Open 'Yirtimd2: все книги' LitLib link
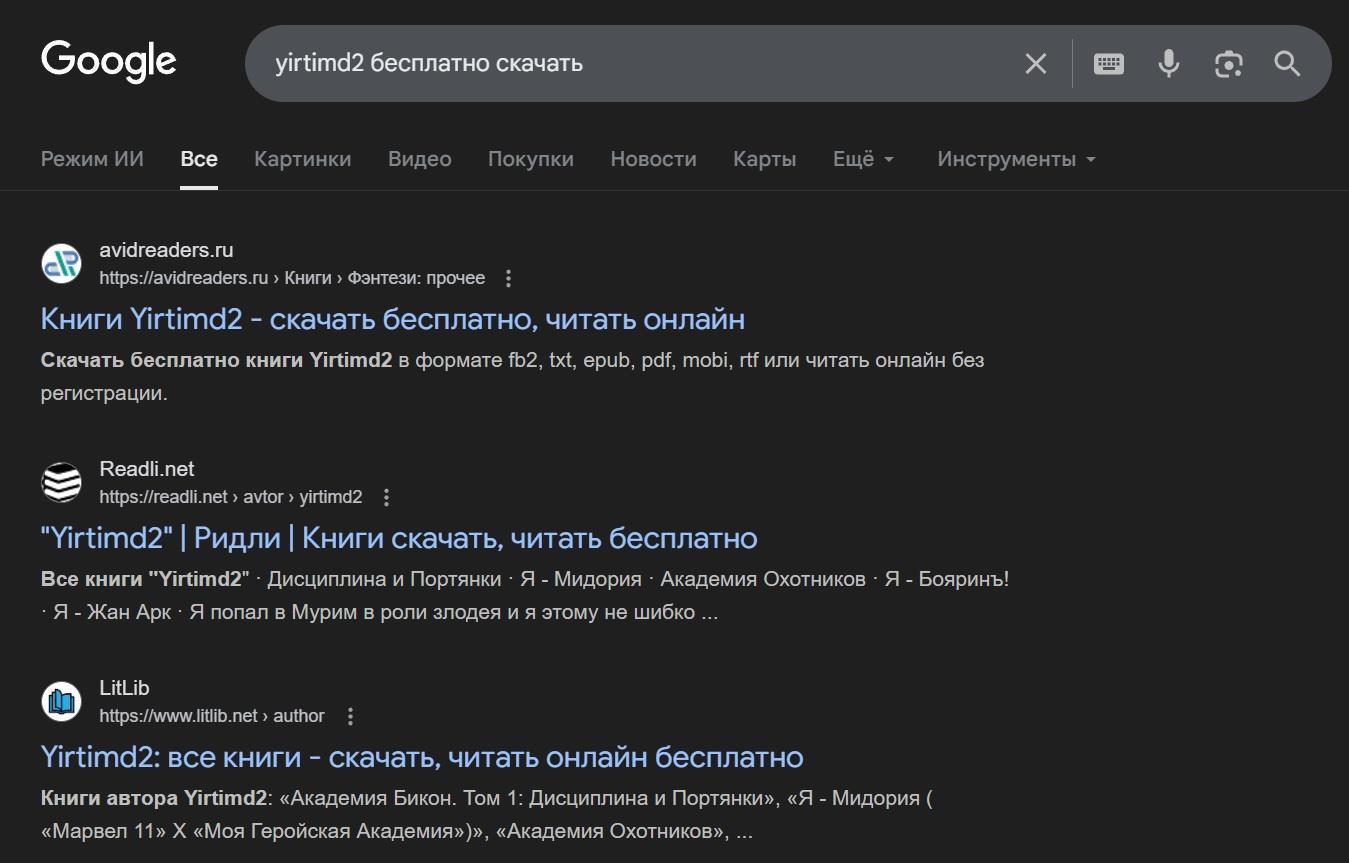 (x=421, y=757)
